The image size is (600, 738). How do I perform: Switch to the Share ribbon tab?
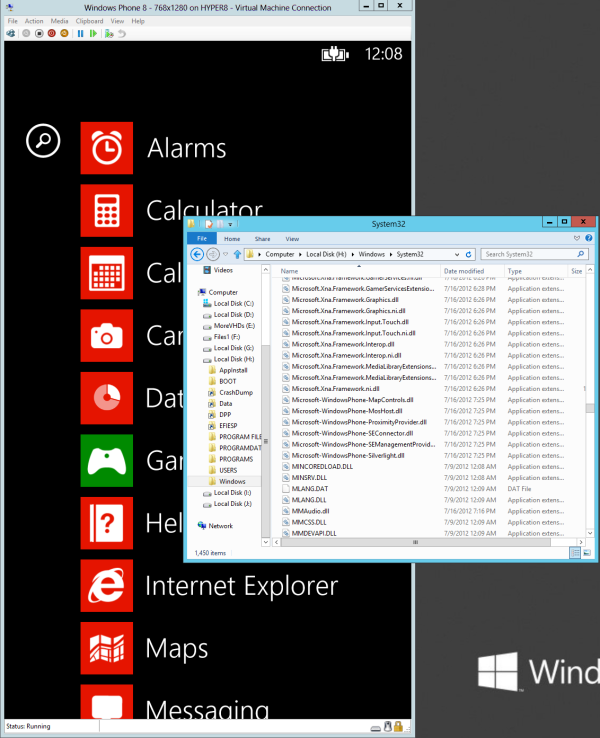(x=263, y=239)
